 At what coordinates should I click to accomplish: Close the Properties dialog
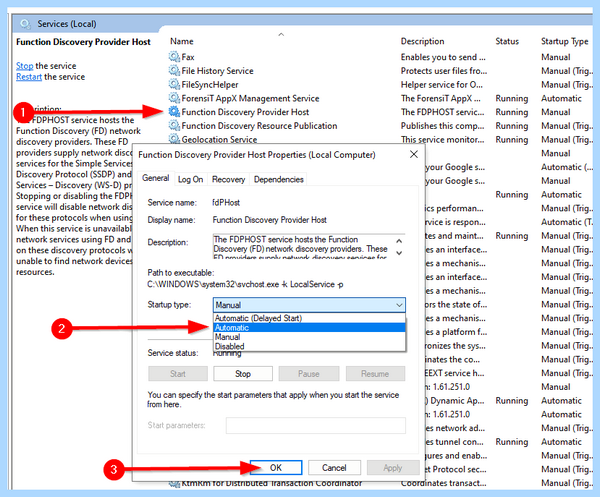(414, 154)
